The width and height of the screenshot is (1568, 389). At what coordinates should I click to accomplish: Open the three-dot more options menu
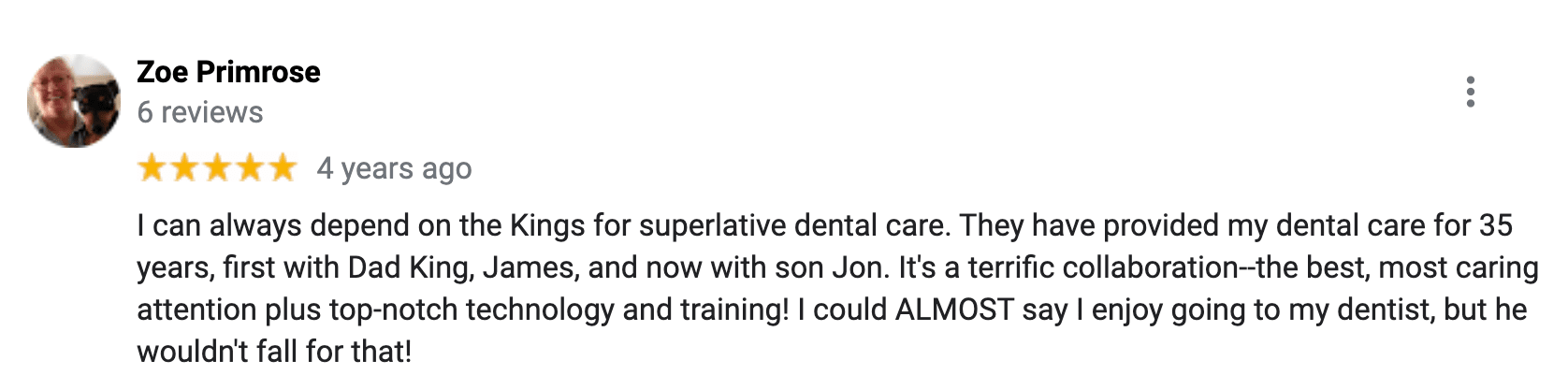(x=1471, y=93)
